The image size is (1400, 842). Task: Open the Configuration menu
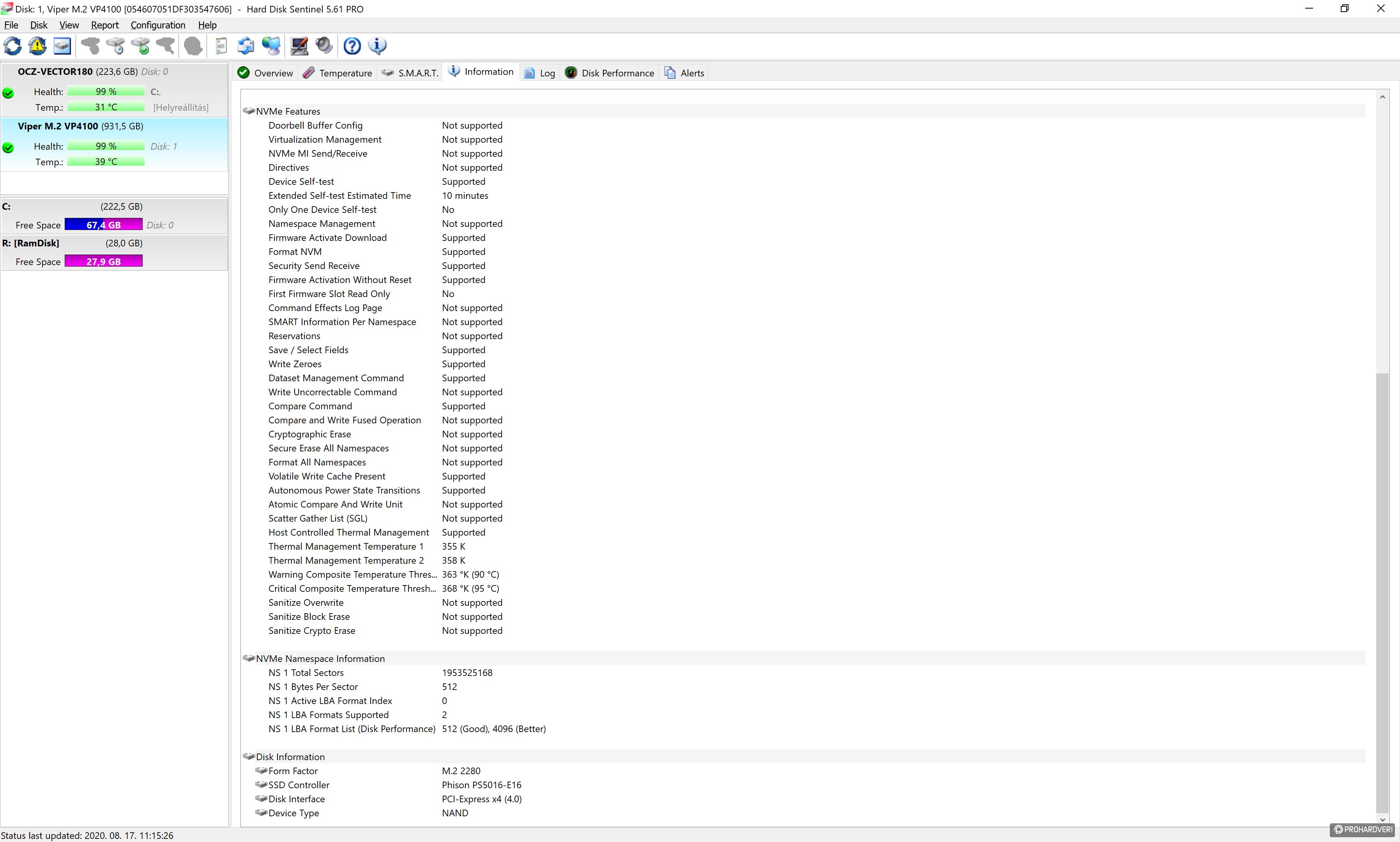(158, 25)
